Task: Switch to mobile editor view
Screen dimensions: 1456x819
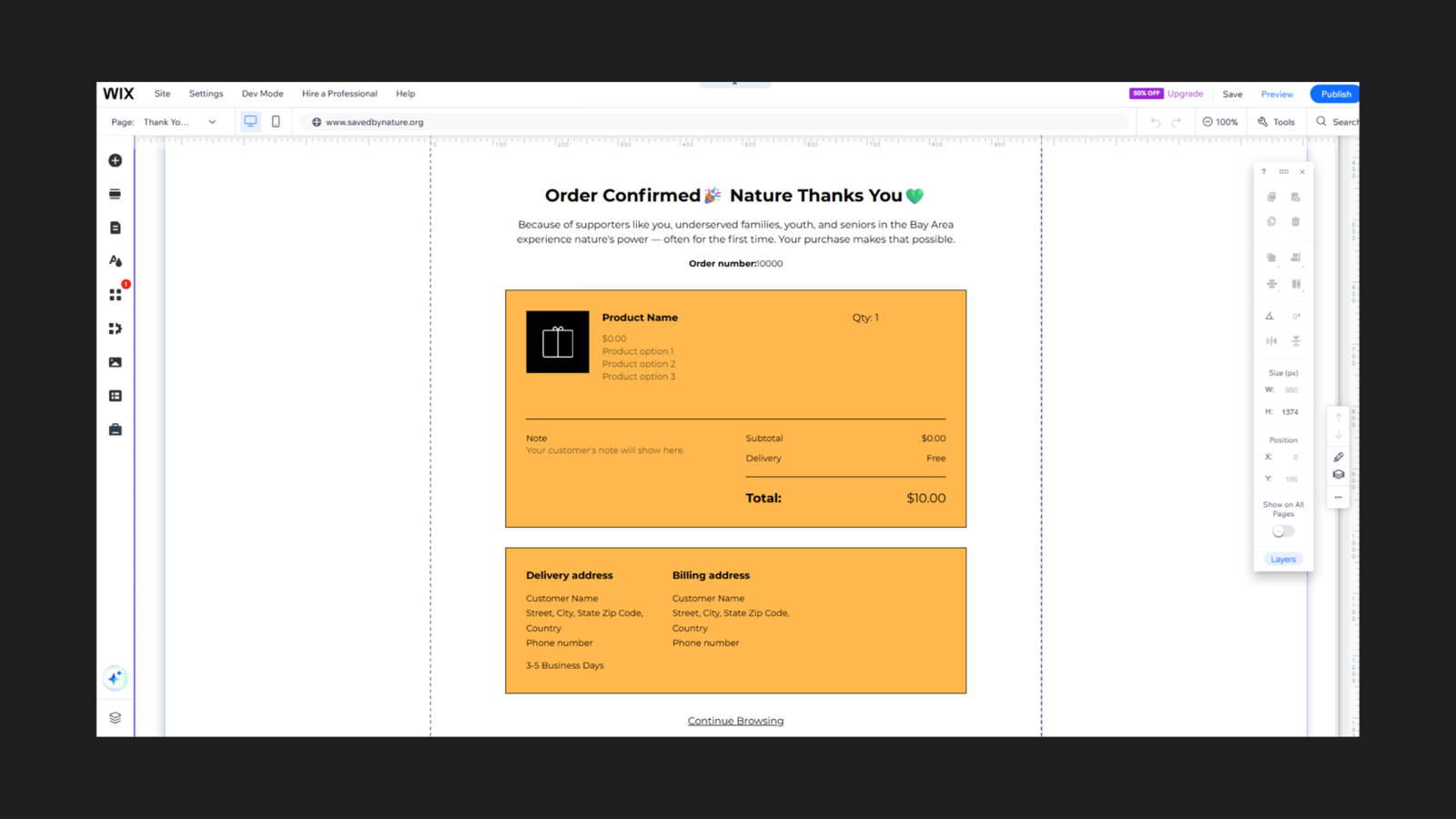Action: coord(276,121)
